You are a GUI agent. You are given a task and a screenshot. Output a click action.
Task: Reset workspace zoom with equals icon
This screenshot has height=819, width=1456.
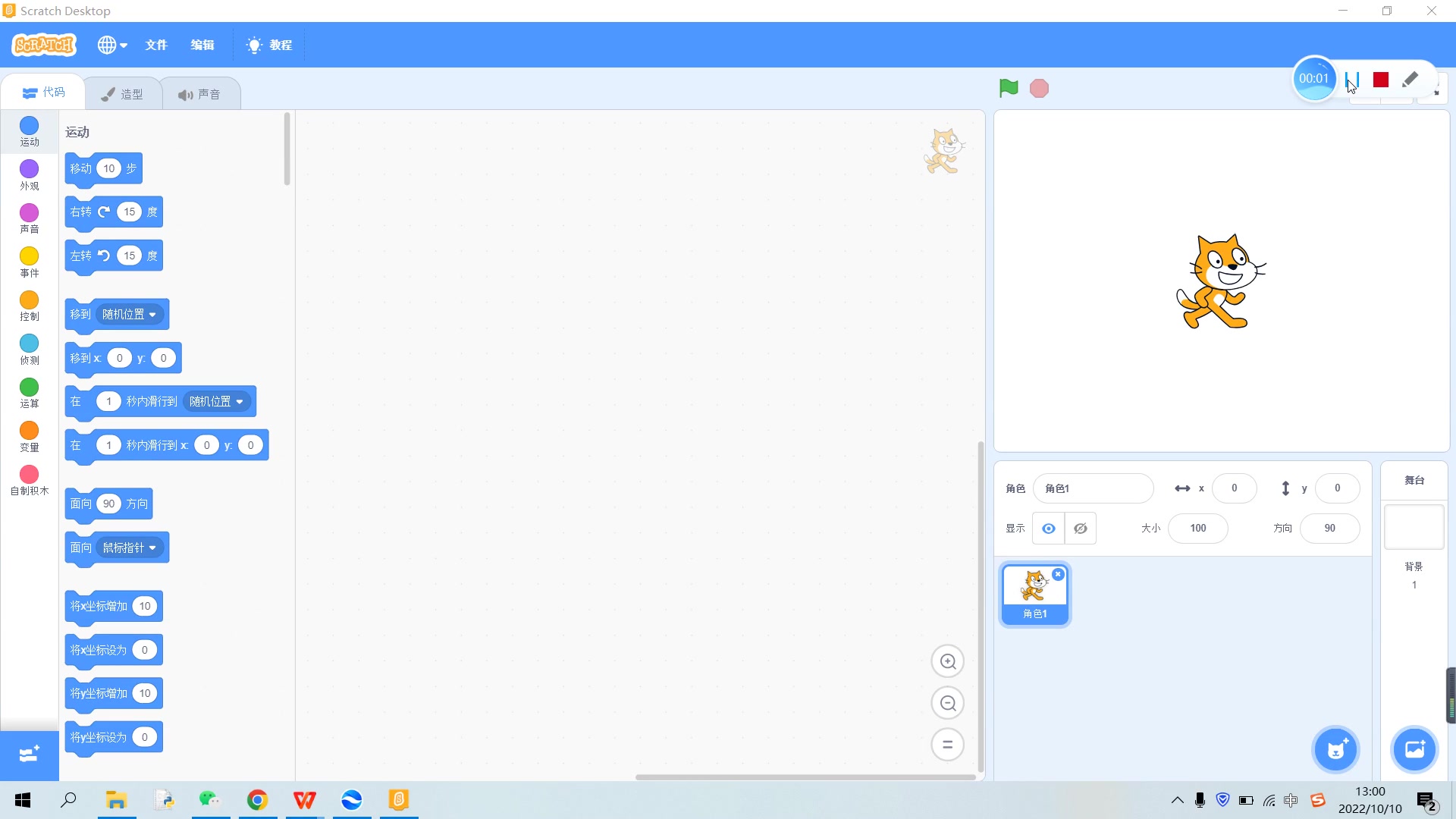point(947,745)
